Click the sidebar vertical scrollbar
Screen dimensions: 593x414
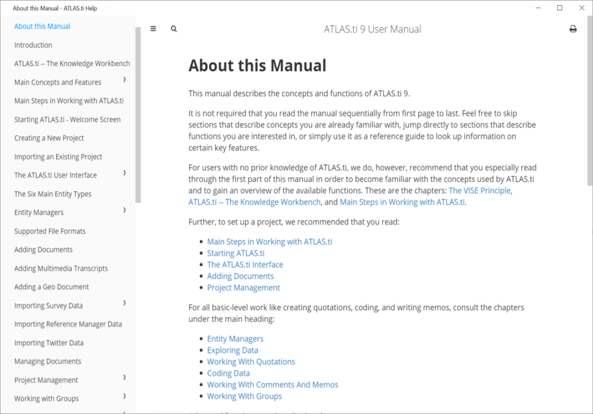[x=138, y=115]
